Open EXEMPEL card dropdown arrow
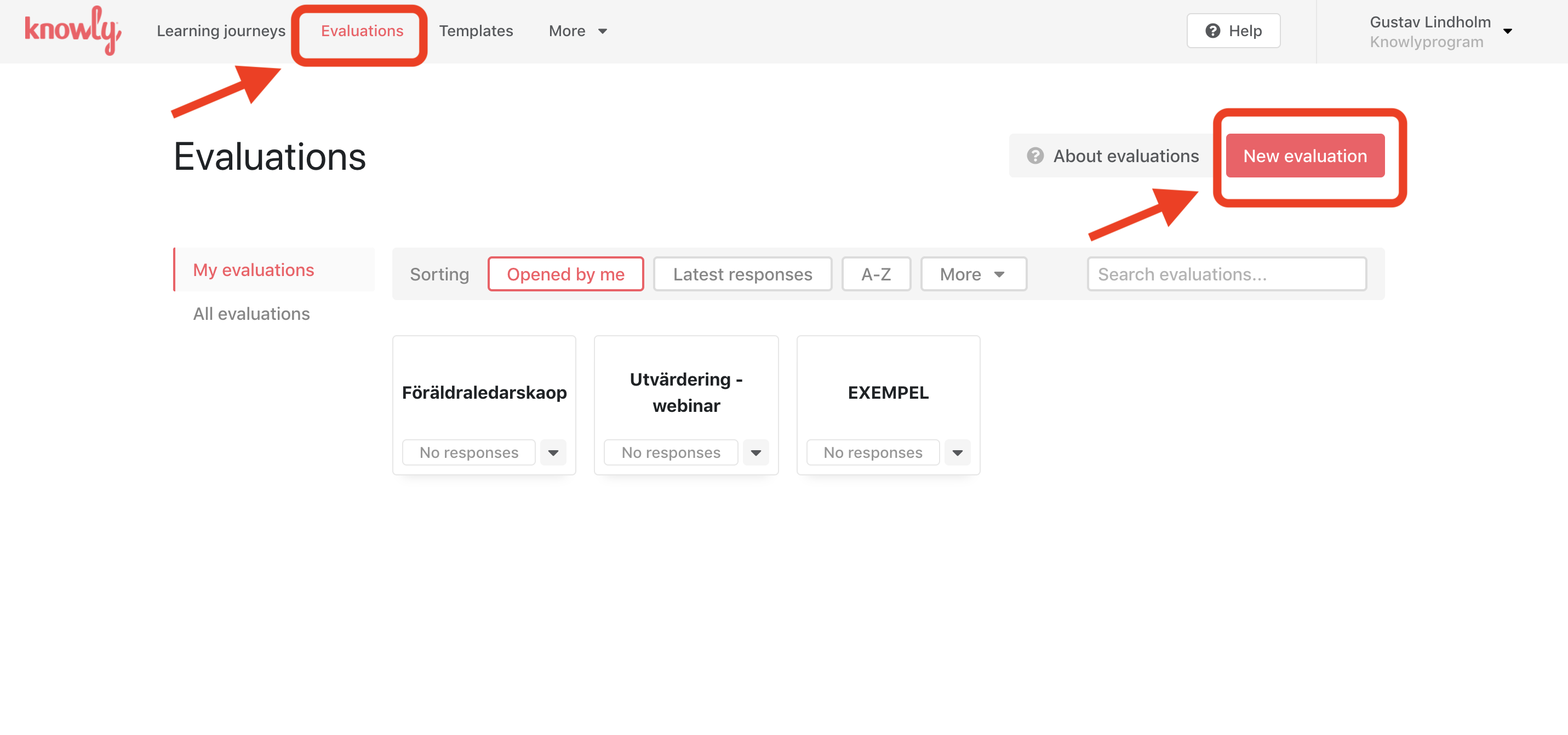This screenshot has height=735, width=1568. coord(957,453)
